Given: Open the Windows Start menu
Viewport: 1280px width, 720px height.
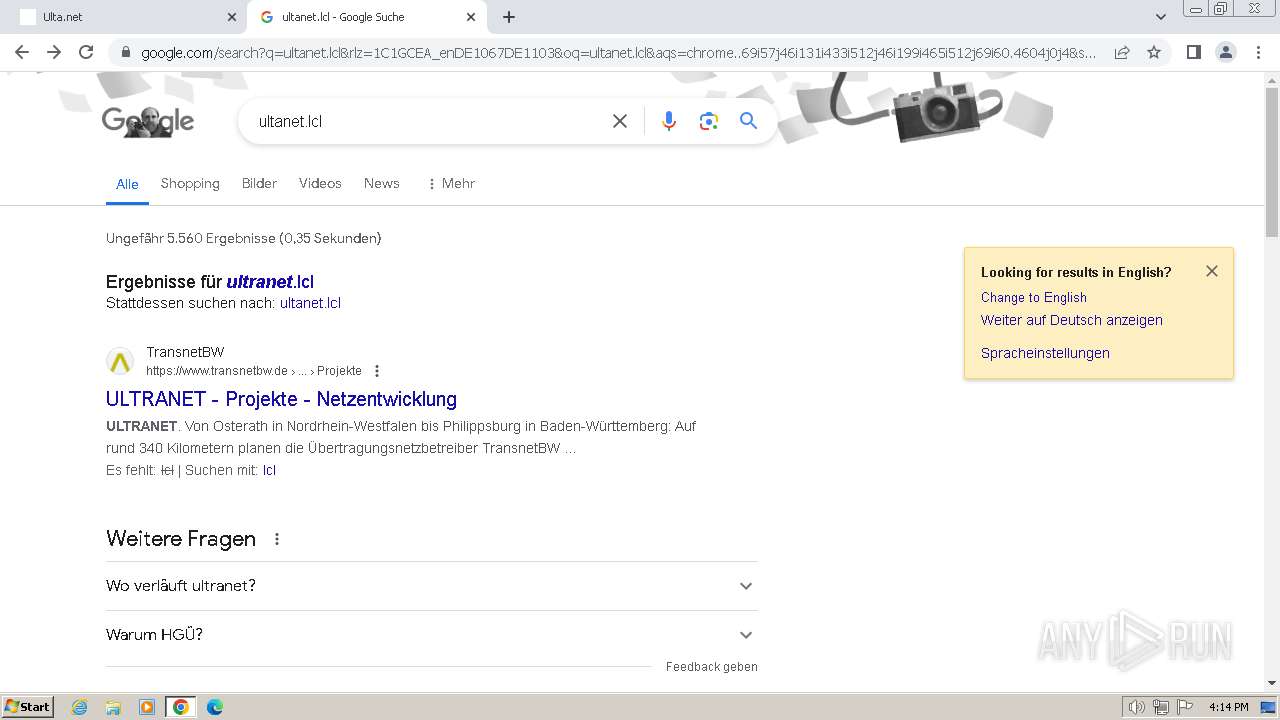Looking at the screenshot, I should point(27,706).
